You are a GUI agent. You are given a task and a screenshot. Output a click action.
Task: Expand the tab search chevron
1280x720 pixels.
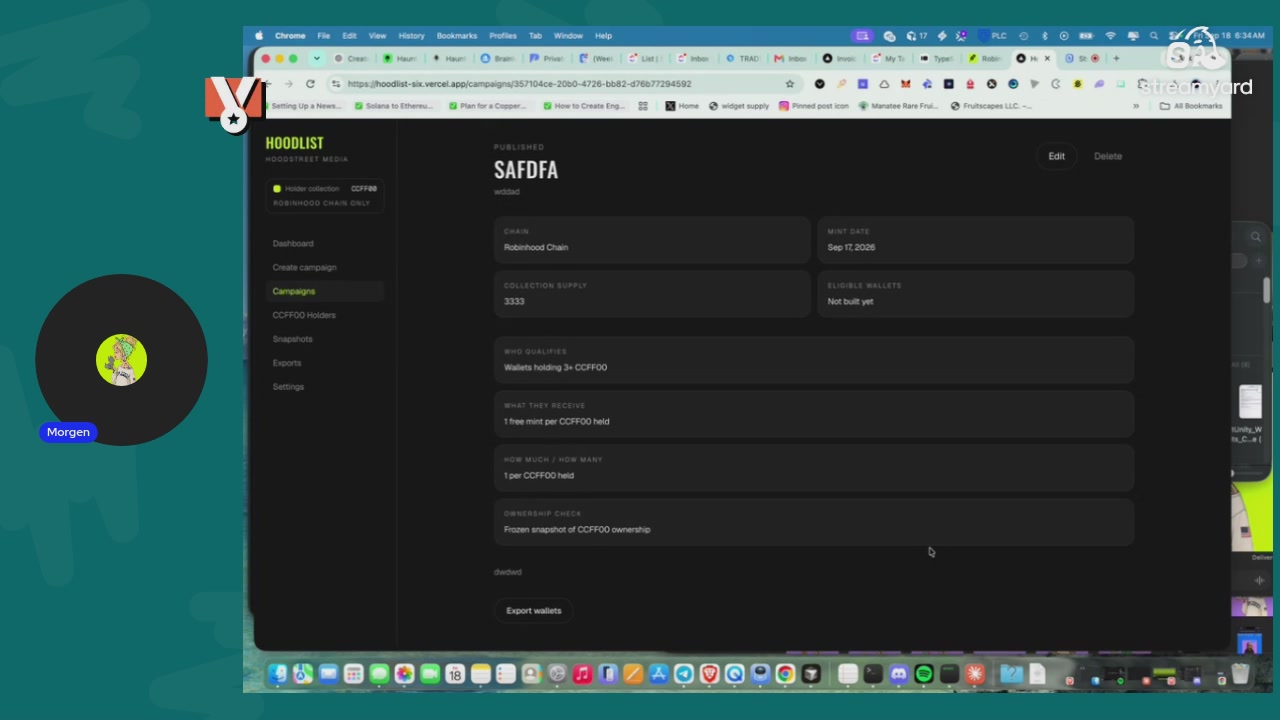tap(317, 58)
